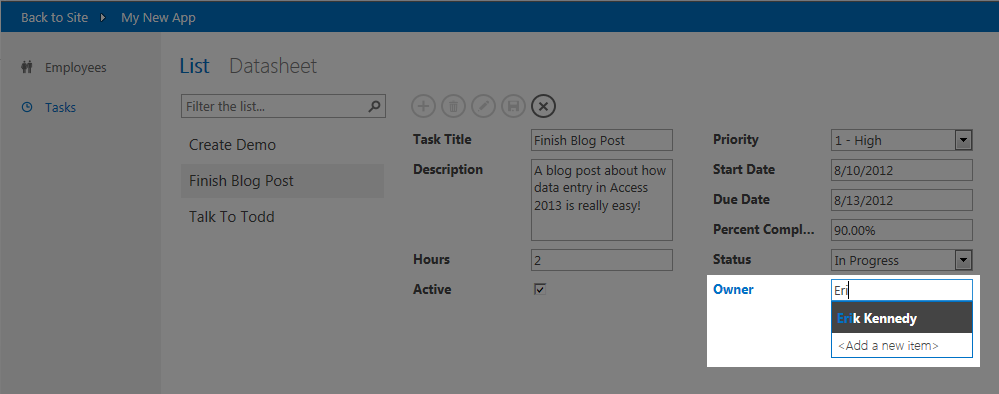Viewport: 999px width, 394px height.
Task: Select the Add a new item option
Action: click(902, 346)
